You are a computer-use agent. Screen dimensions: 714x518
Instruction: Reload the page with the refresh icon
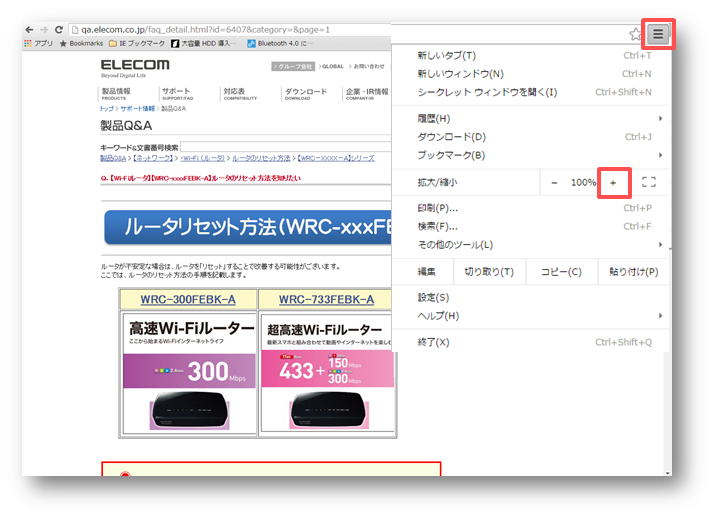59,30
